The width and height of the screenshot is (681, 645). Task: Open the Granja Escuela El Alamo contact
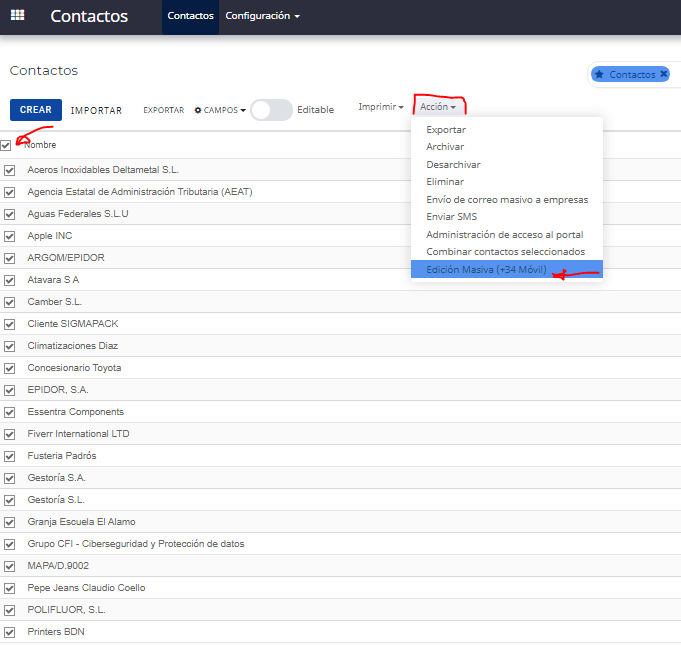[x=82, y=522]
